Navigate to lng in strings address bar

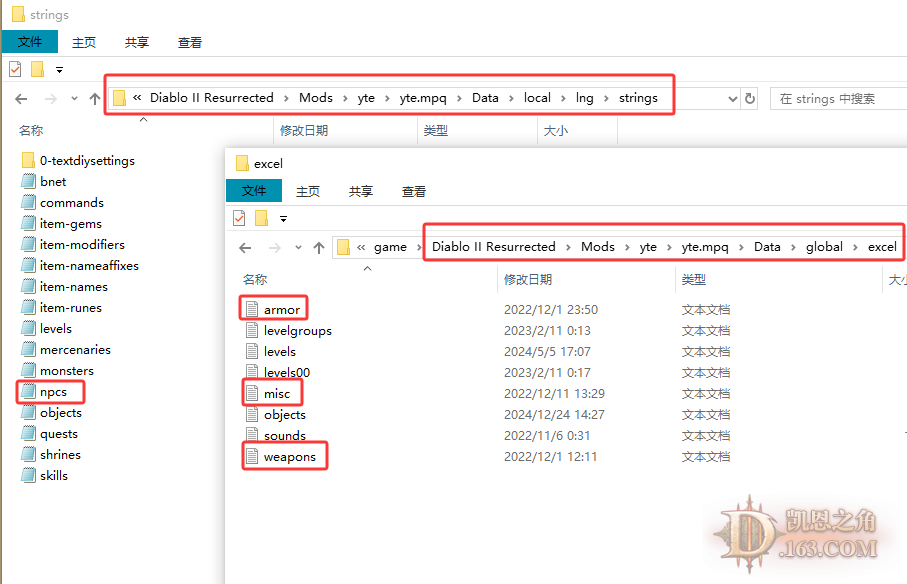(x=585, y=98)
